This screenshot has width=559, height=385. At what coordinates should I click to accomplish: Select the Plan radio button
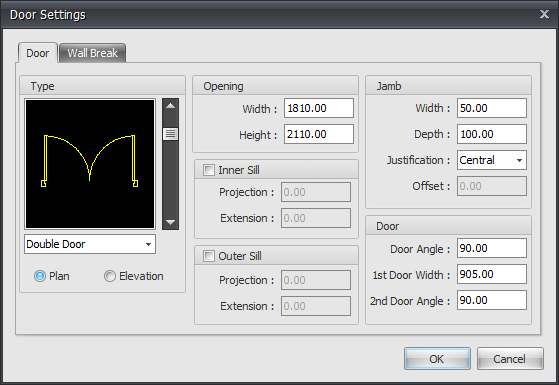pos(40,276)
